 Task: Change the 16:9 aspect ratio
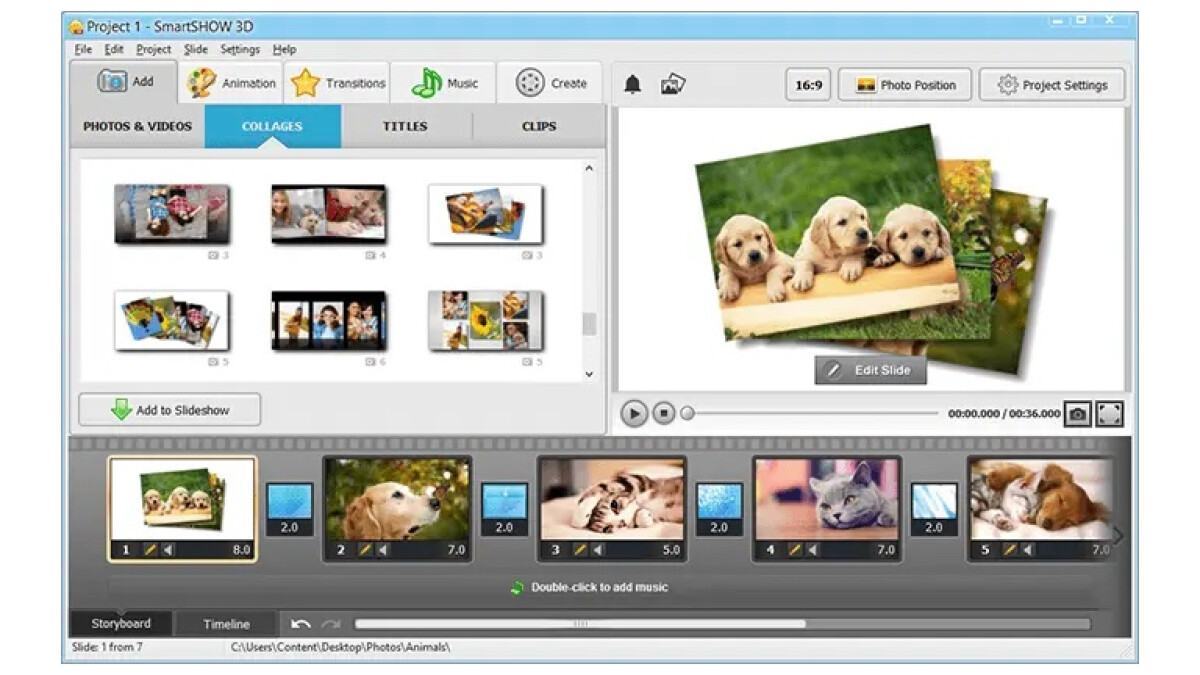(808, 85)
